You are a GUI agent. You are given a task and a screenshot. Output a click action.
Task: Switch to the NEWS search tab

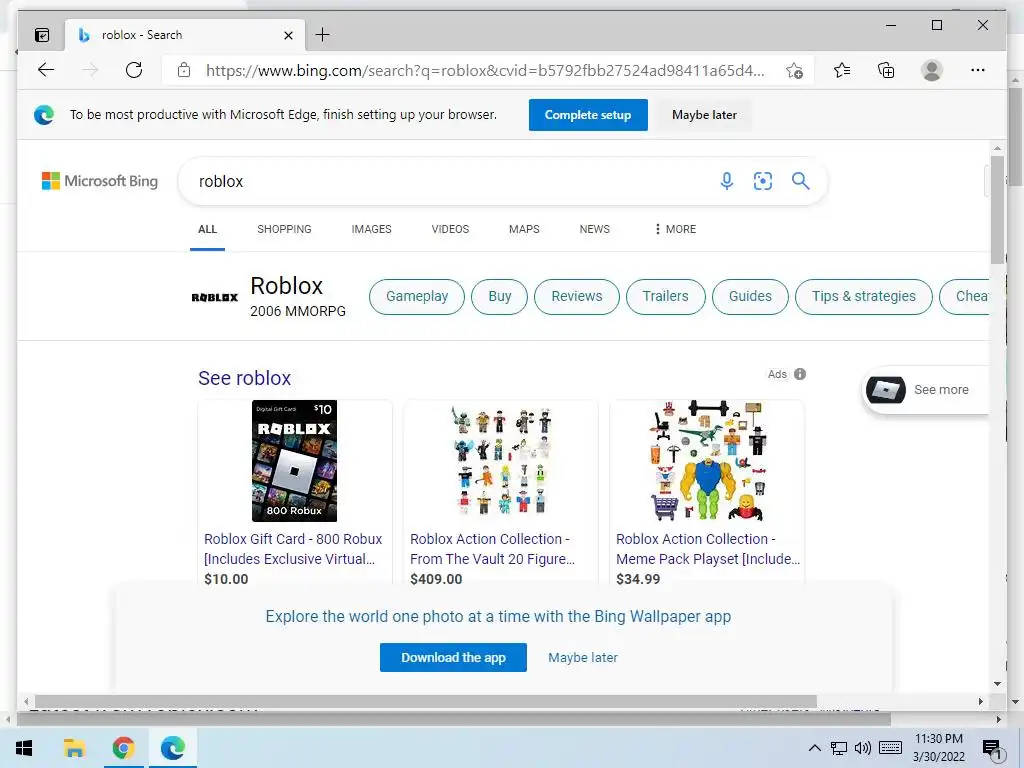tap(594, 229)
